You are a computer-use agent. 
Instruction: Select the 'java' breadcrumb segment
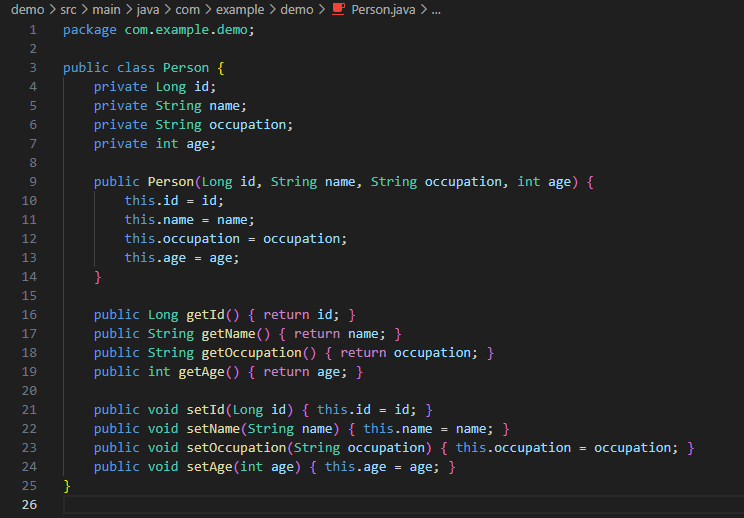(148, 9)
